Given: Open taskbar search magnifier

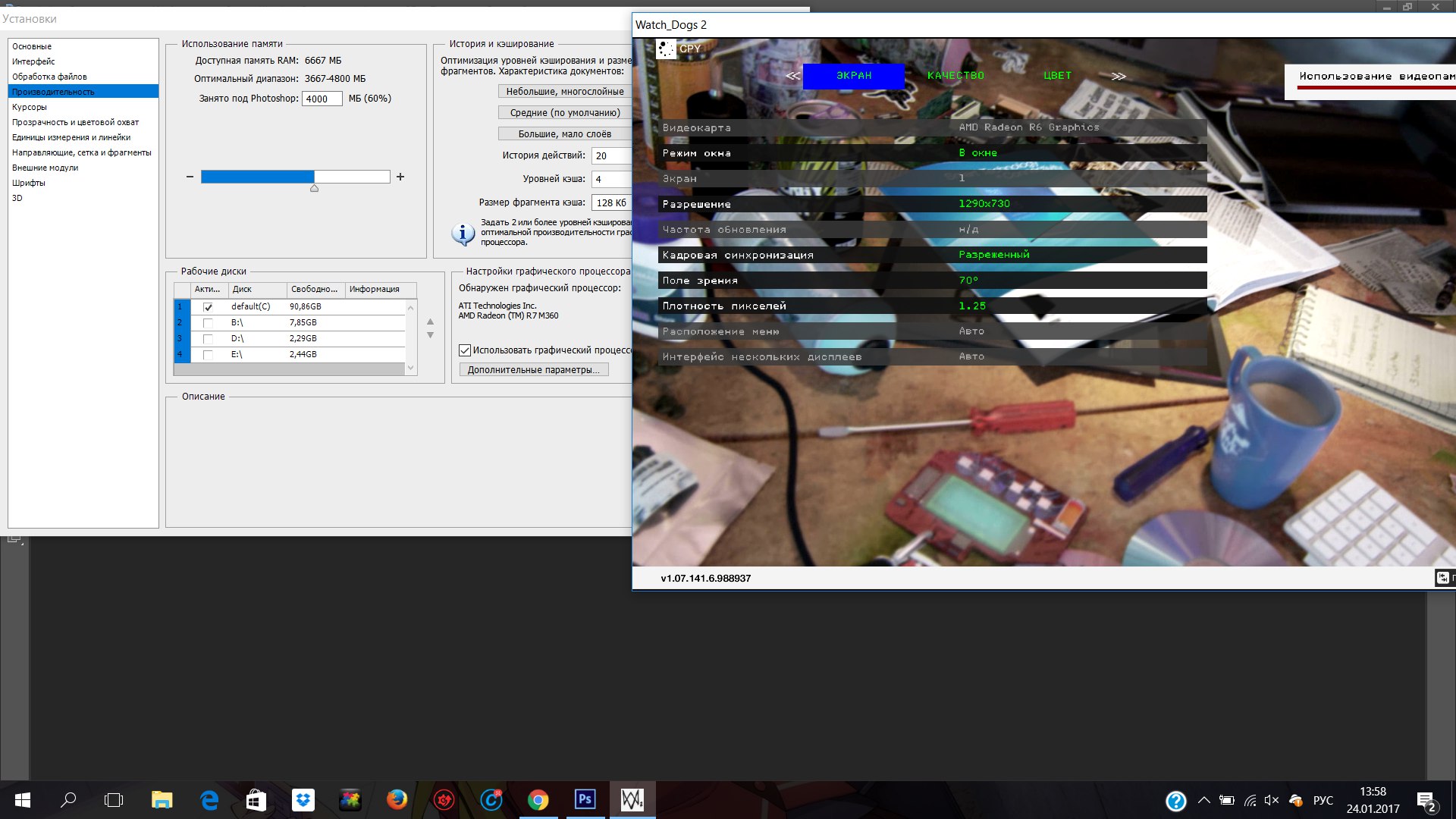Looking at the screenshot, I should (68, 800).
